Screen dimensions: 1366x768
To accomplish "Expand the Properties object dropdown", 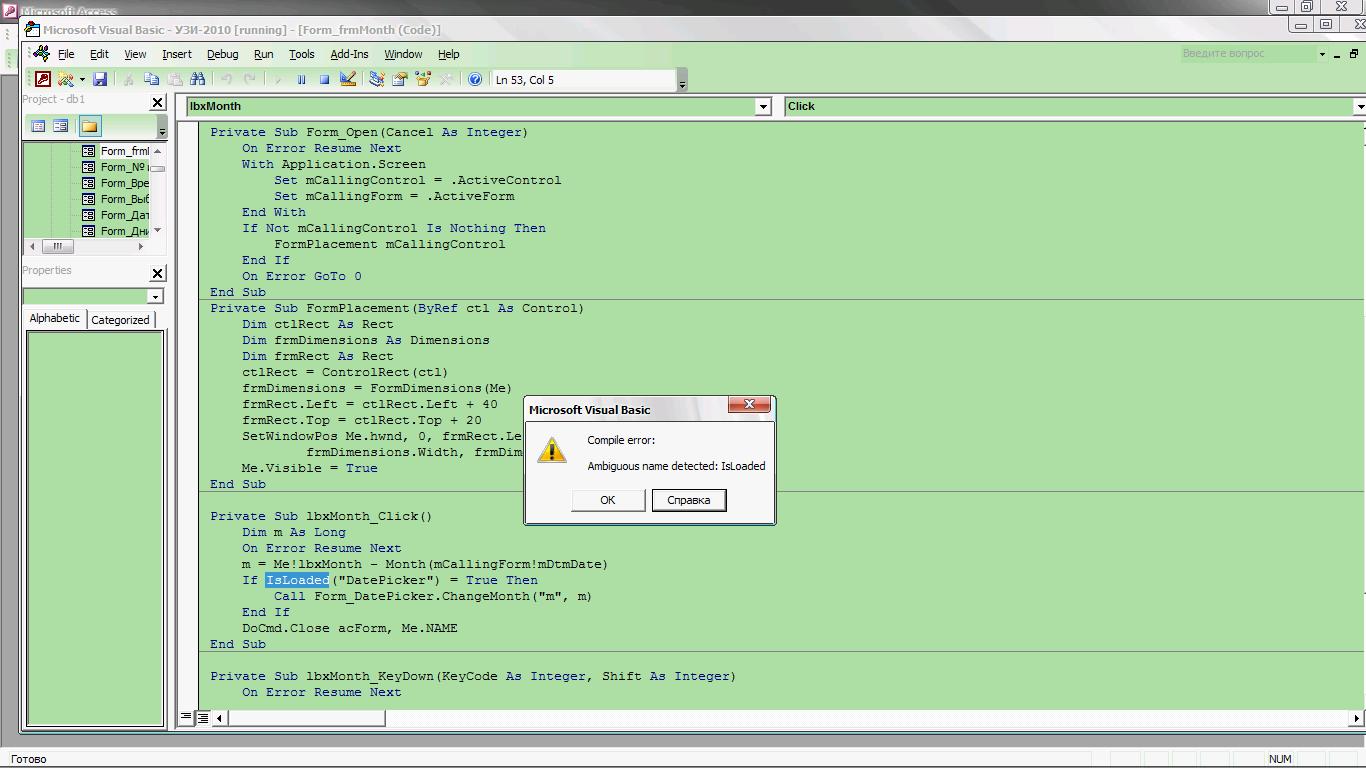I will click(x=155, y=296).
